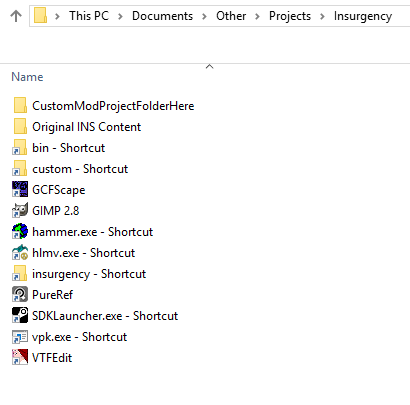Select the insurgency - Shortcut folder item

click(x=89, y=274)
